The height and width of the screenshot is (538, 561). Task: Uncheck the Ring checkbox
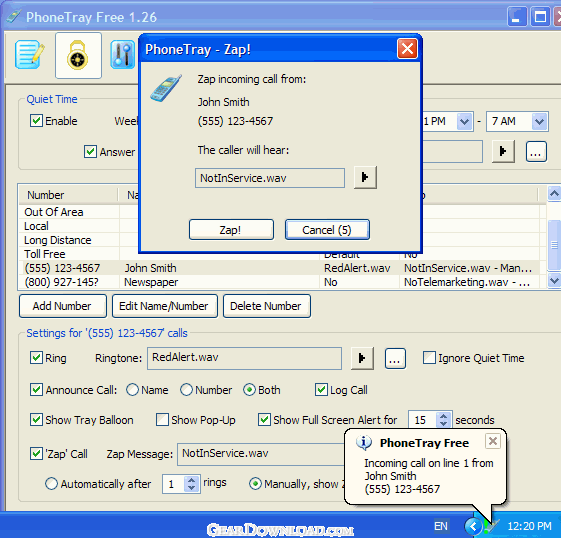pyautogui.click(x=36, y=358)
